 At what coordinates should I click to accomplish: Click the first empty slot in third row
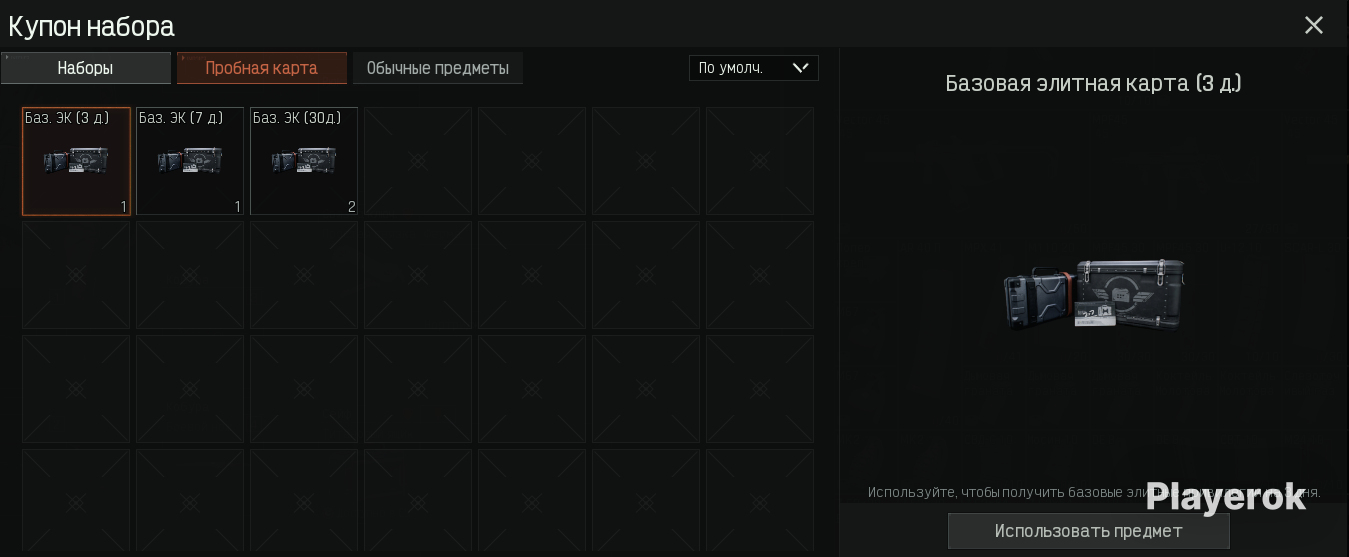pos(76,389)
